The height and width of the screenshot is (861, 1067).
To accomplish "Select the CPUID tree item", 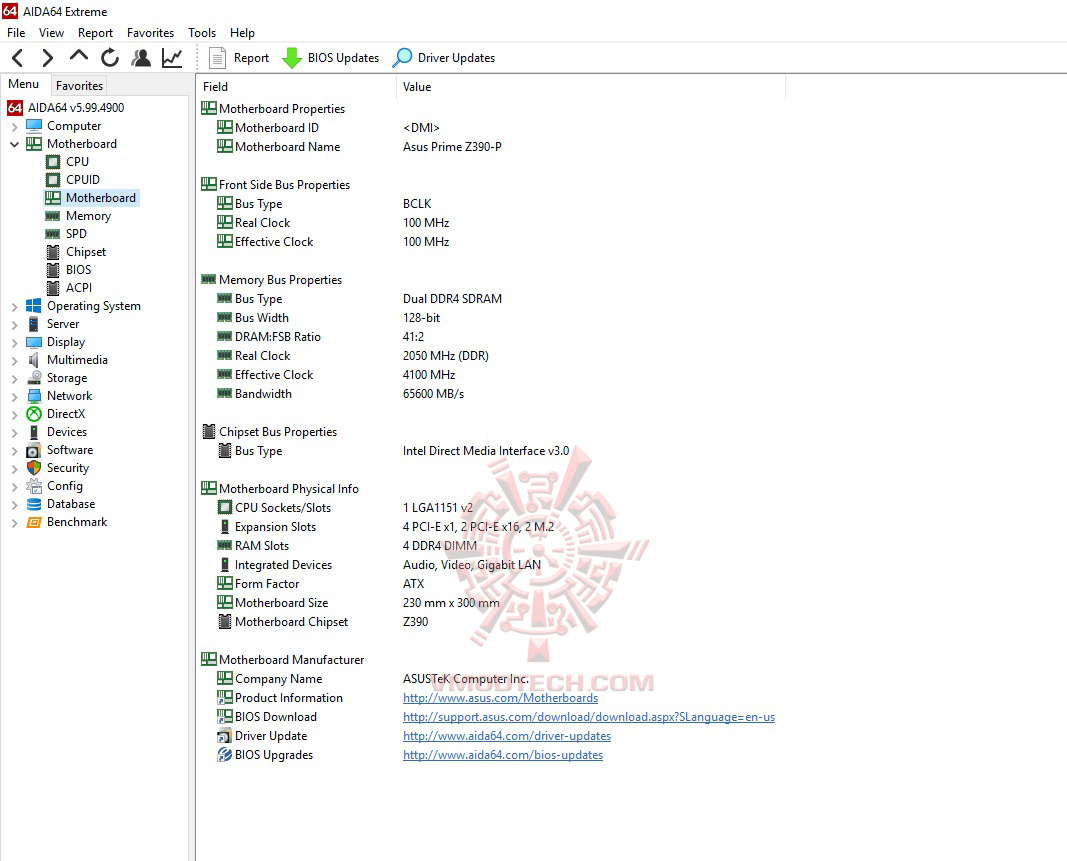I will (82, 180).
